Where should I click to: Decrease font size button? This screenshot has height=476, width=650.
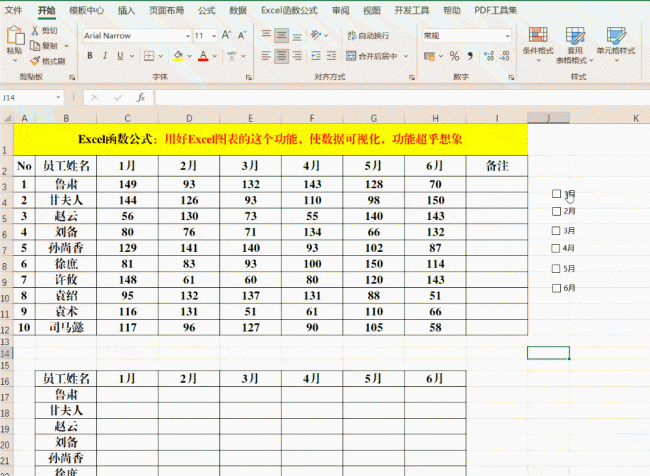[x=243, y=35]
